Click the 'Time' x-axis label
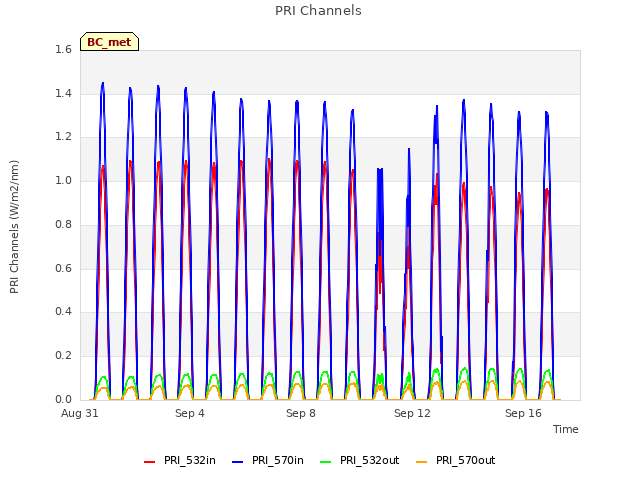Image resolution: width=640 pixels, height=480 pixels. 566,429
